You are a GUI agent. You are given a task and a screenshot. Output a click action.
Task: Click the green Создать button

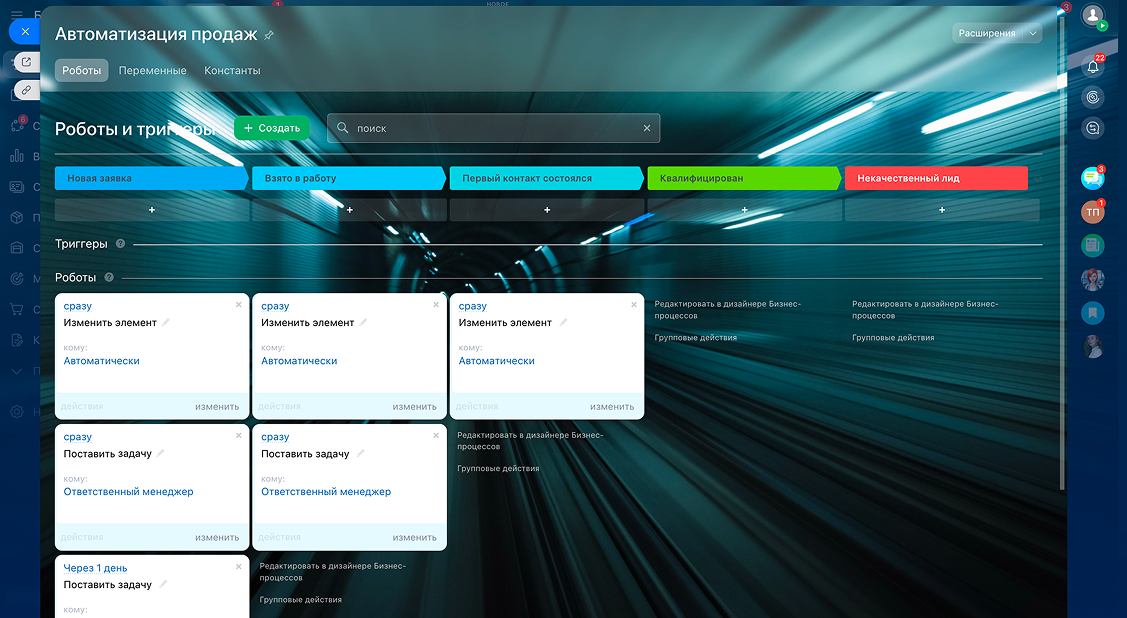[x=272, y=128]
